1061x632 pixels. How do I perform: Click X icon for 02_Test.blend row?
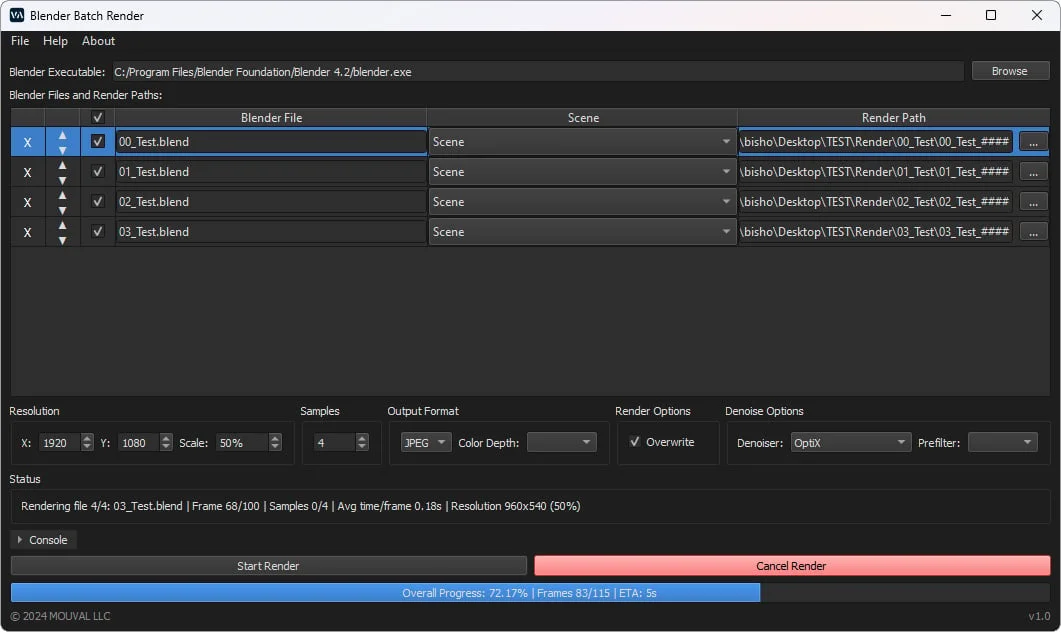tap(27, 202)
